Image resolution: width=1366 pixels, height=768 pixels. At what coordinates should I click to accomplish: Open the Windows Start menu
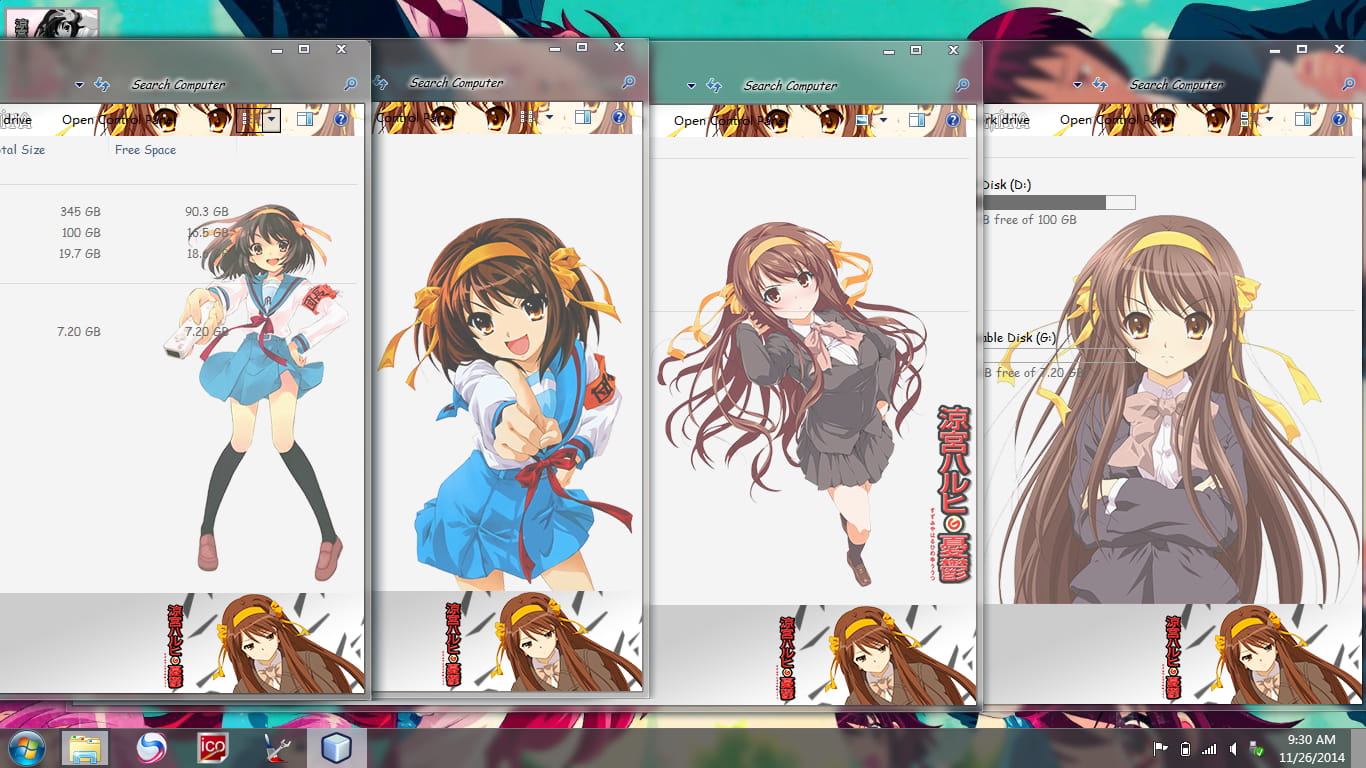[x=26, y=748]
